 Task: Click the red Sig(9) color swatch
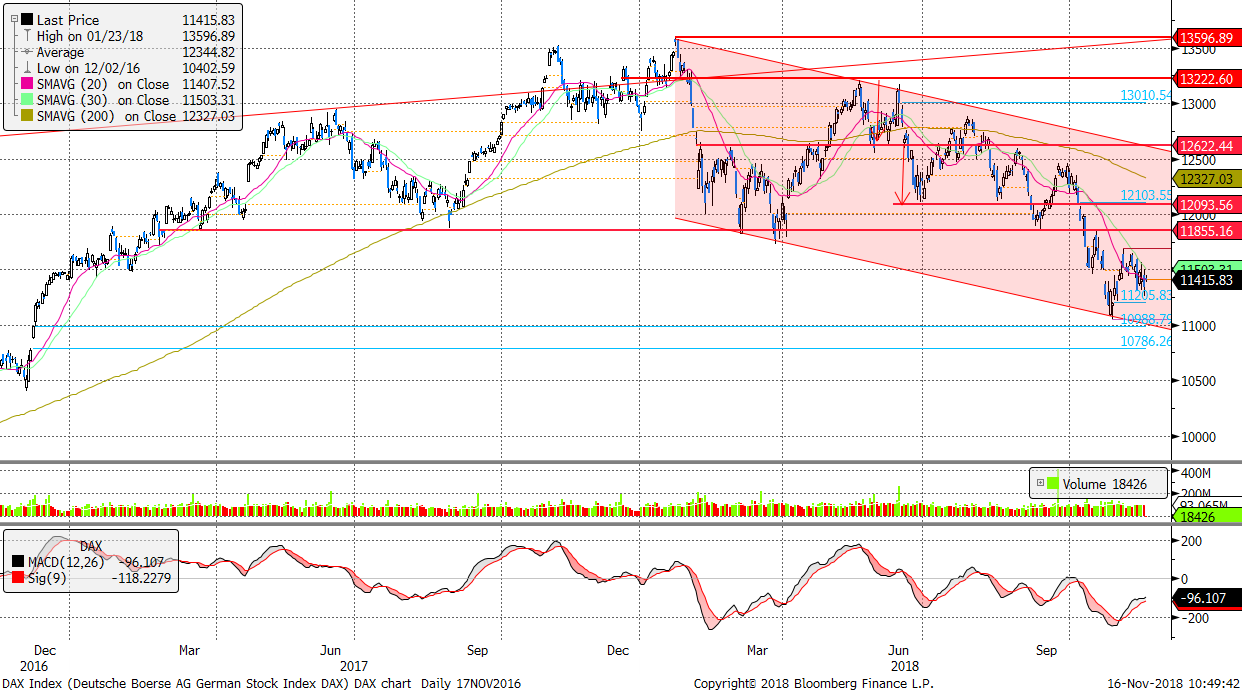(19, 577)
